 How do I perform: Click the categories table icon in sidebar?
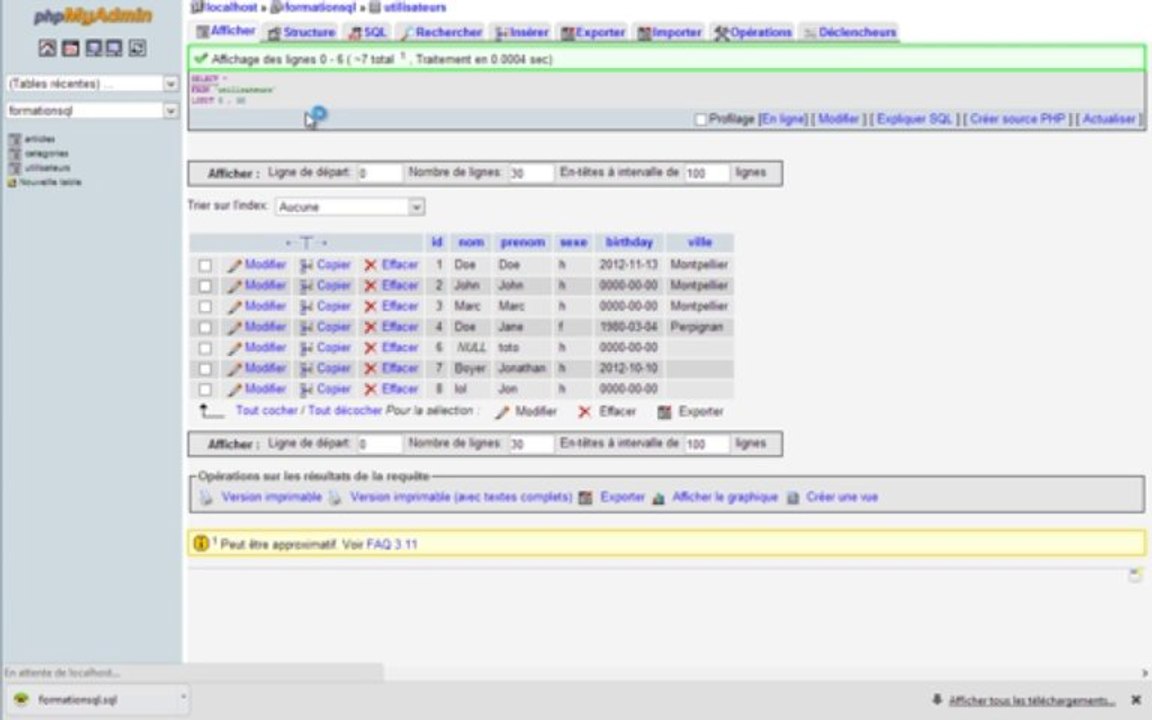click(x=15, y=154)
